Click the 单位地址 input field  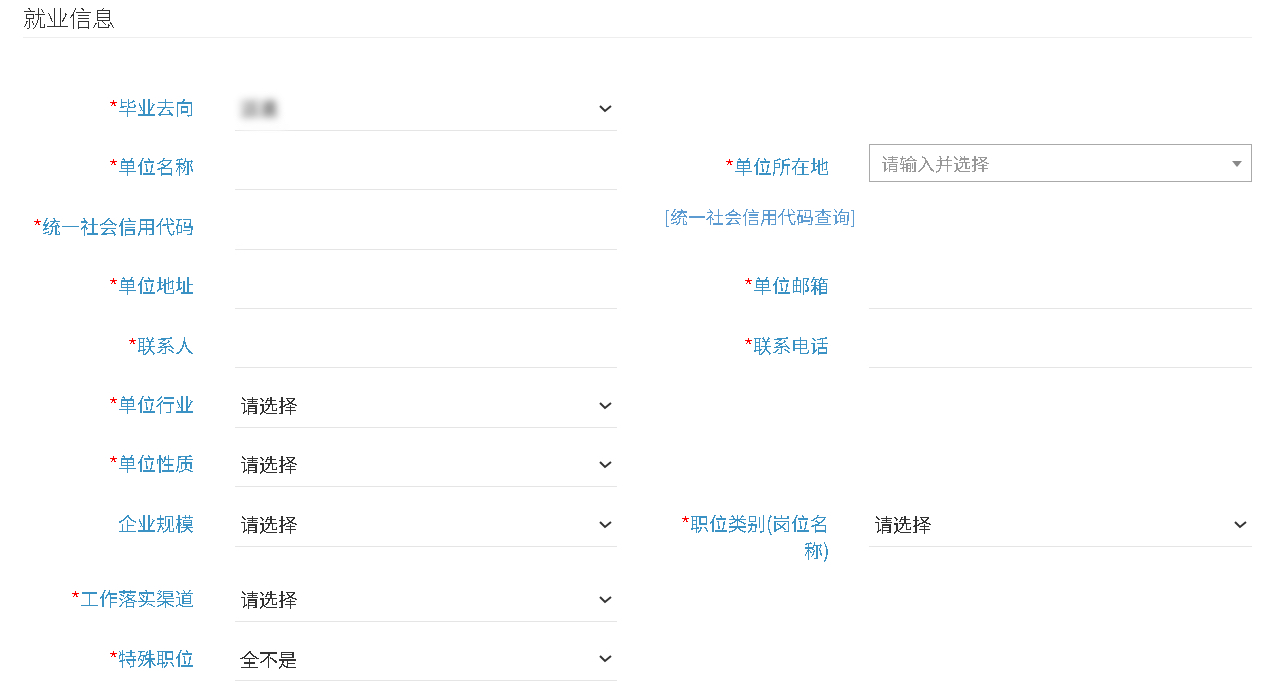pos(425,287)
